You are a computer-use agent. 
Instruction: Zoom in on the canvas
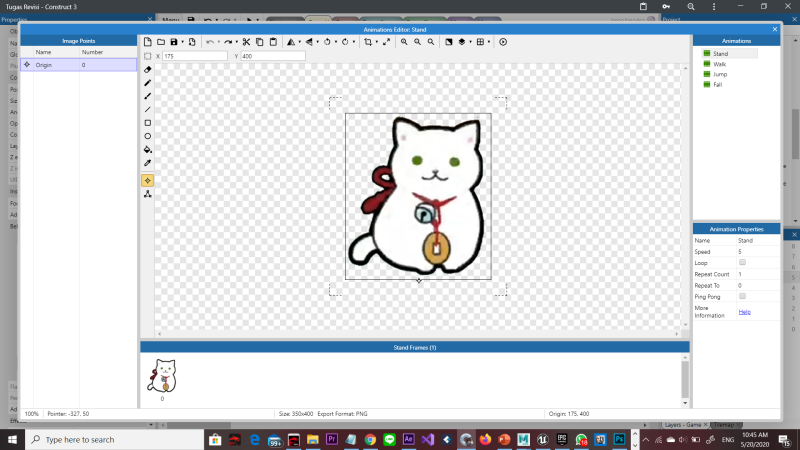point(404,42)
